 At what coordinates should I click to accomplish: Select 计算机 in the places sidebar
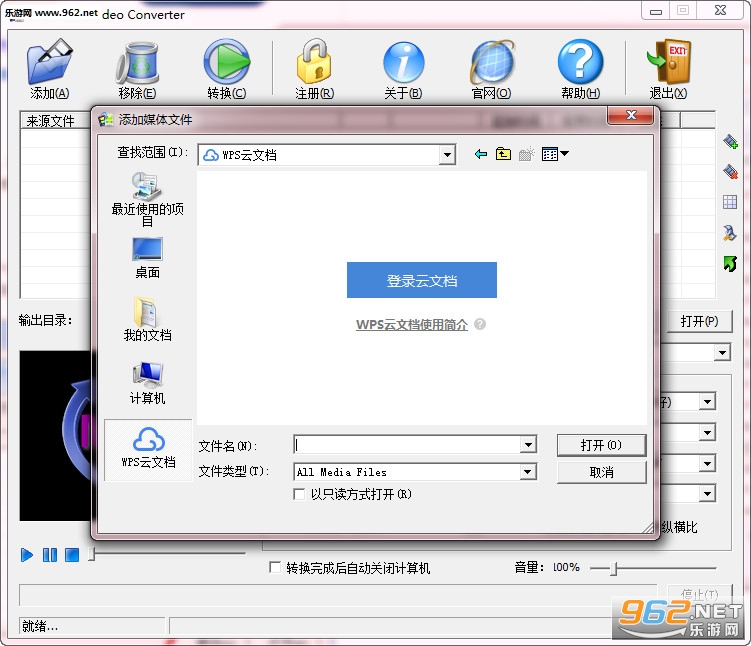[148, 384]
